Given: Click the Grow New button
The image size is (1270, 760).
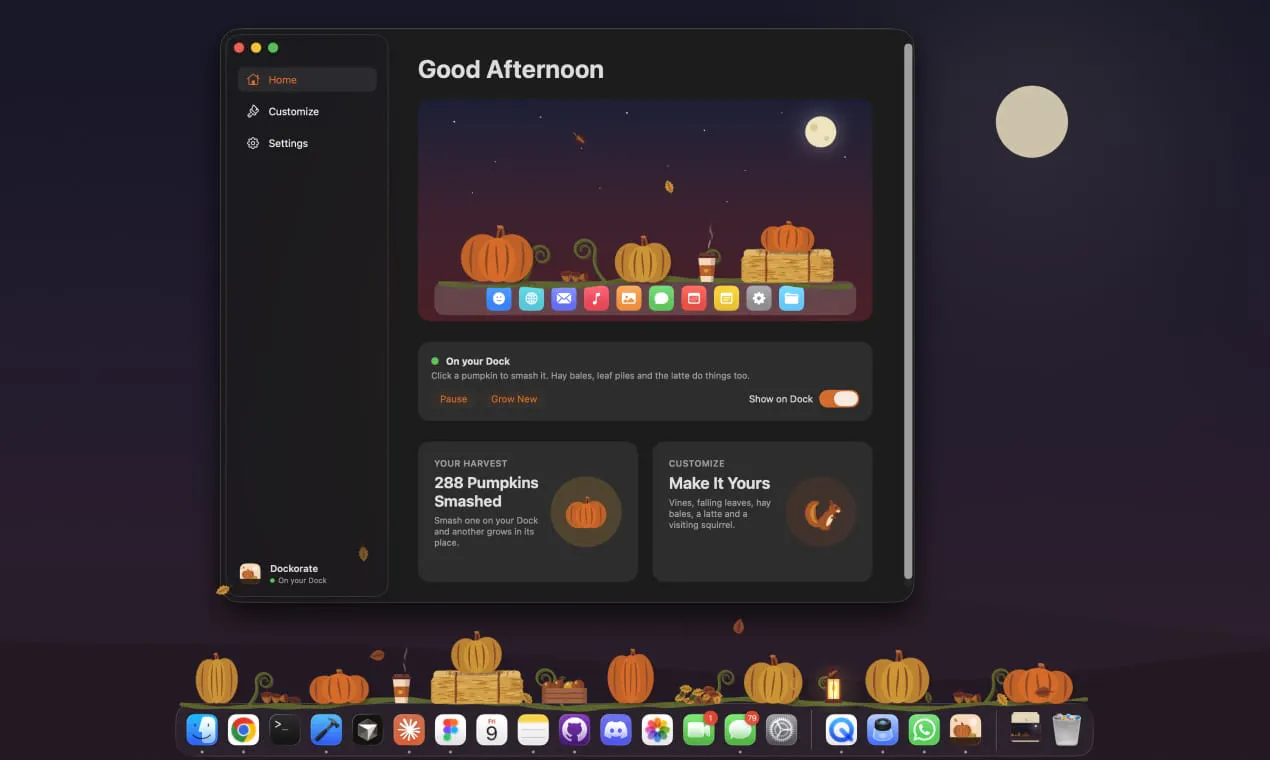Looking at the screenshot, I should tap(514, 399).
